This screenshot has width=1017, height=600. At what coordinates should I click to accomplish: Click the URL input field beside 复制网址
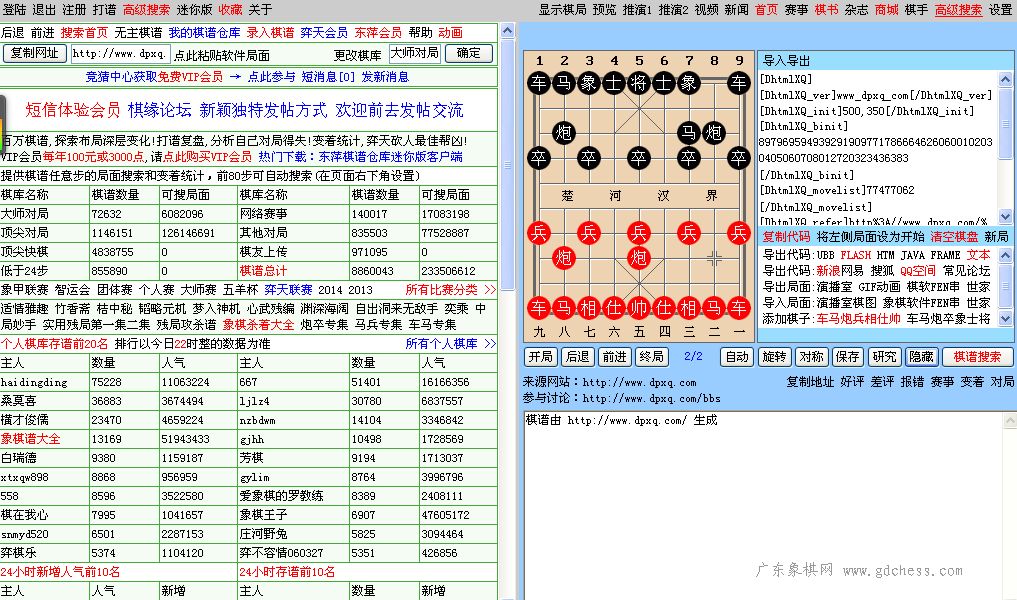[120, 54]
